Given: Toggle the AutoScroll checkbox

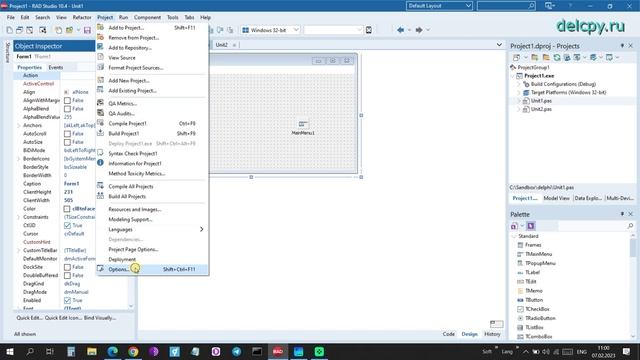Looking at the screenshot, I should 67,134.
